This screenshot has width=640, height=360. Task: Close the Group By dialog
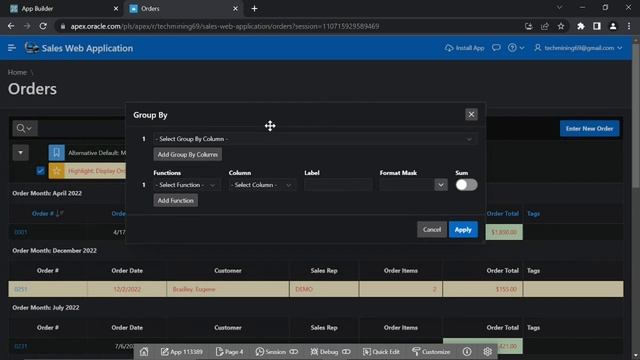tap(471, 114)
